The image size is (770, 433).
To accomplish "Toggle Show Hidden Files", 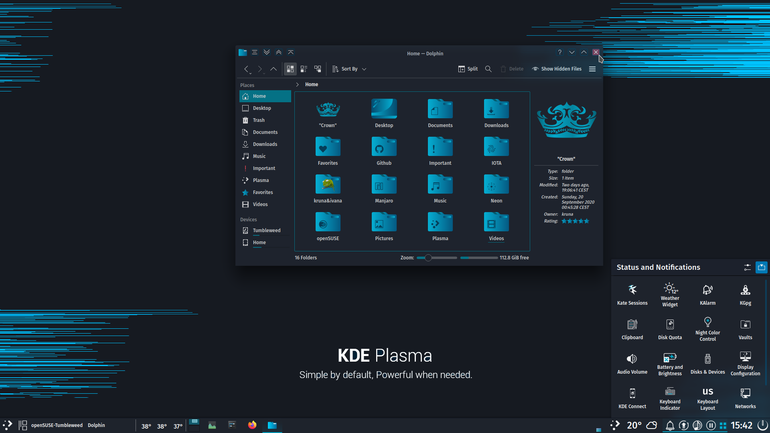I will click(x=557, y=69).
